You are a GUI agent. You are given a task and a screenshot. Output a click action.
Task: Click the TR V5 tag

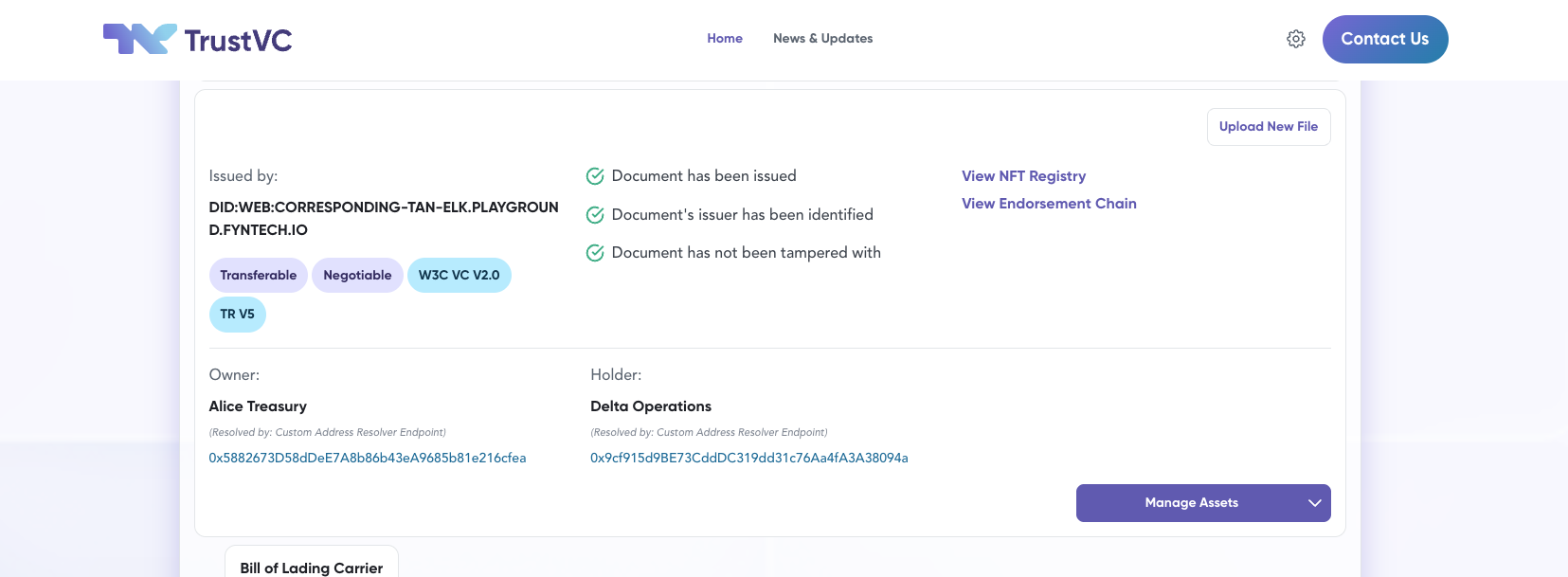[x=238, y=315]
